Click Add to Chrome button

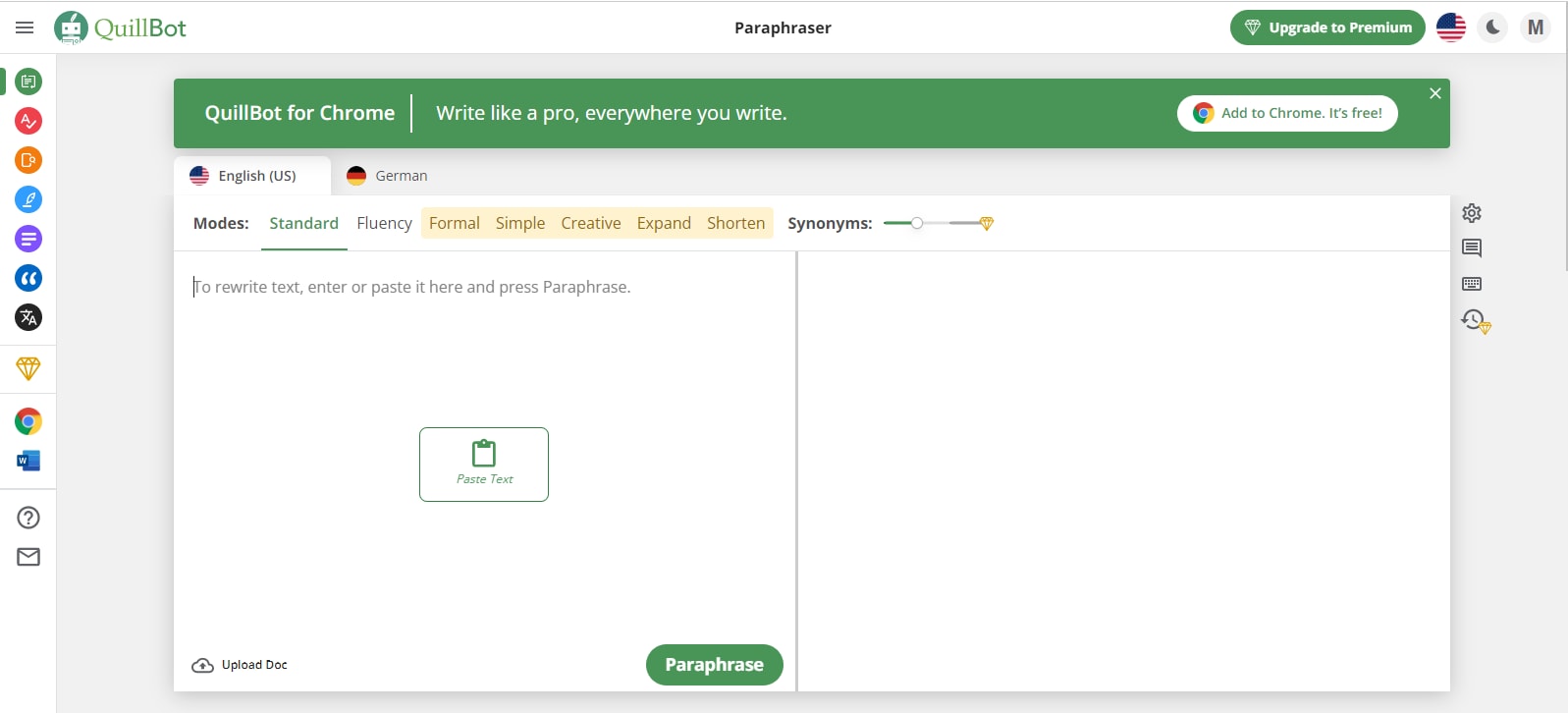1287,113
